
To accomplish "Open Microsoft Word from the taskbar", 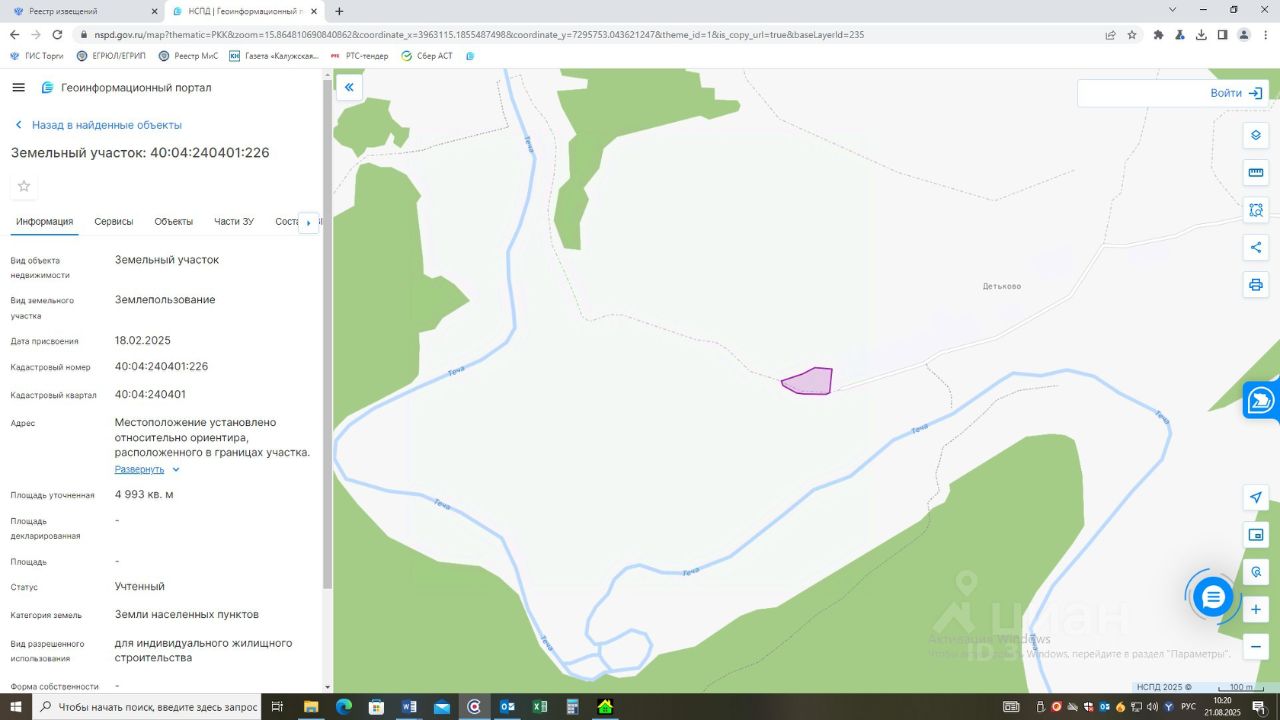I will (409, 707).
